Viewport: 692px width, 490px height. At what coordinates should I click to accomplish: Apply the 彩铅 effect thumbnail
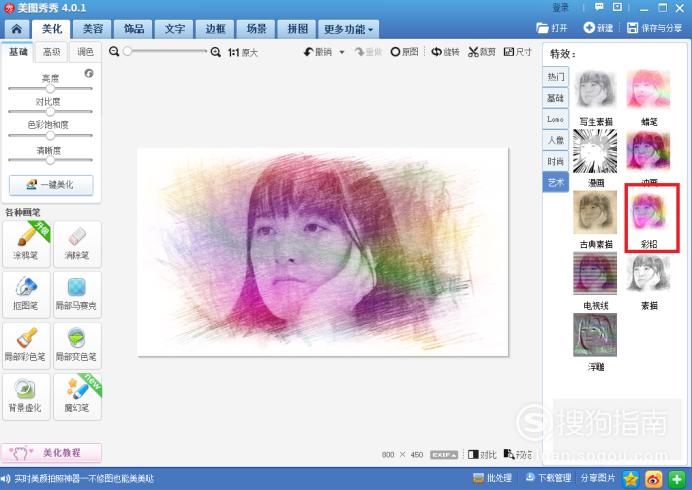tap(648, 212)
